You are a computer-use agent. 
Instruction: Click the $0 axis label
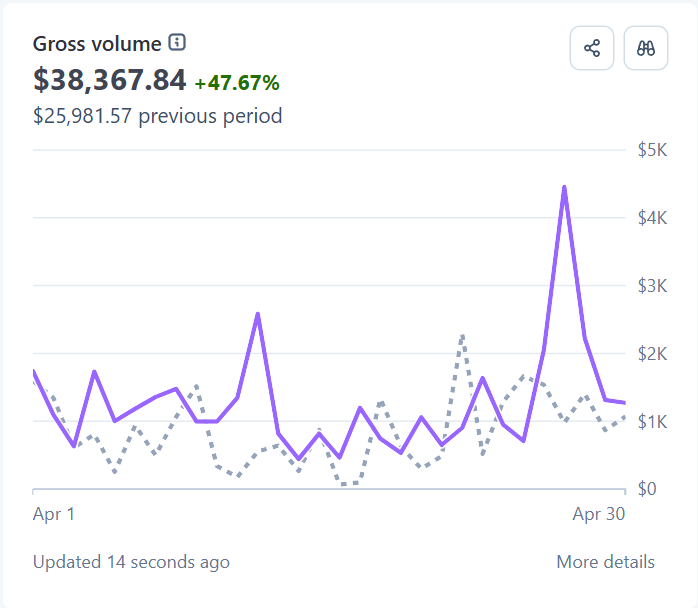(x=647, y=489)
